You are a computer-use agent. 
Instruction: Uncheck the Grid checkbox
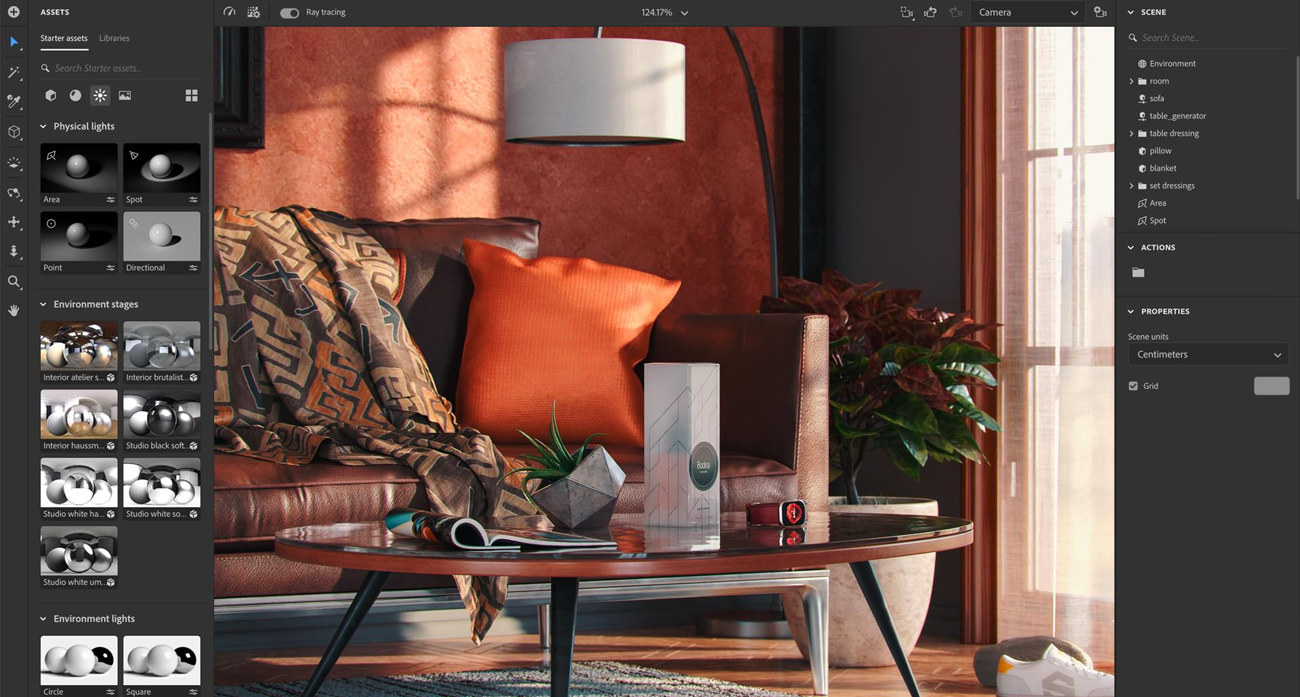click(x=1133, y=386)
